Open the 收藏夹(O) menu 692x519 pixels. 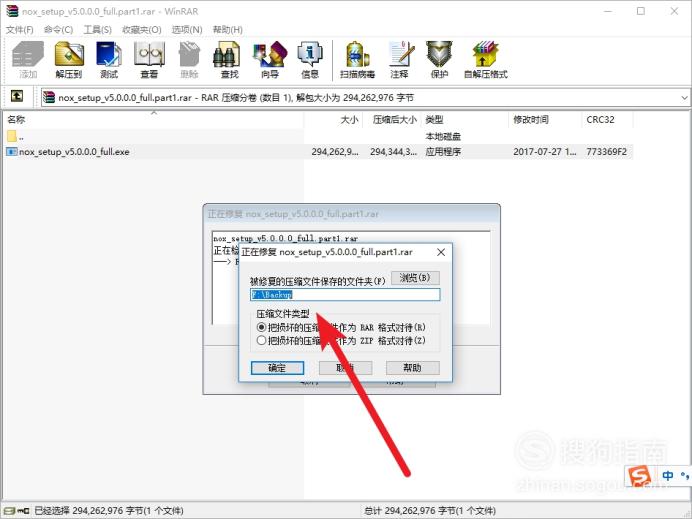[142, 30]
